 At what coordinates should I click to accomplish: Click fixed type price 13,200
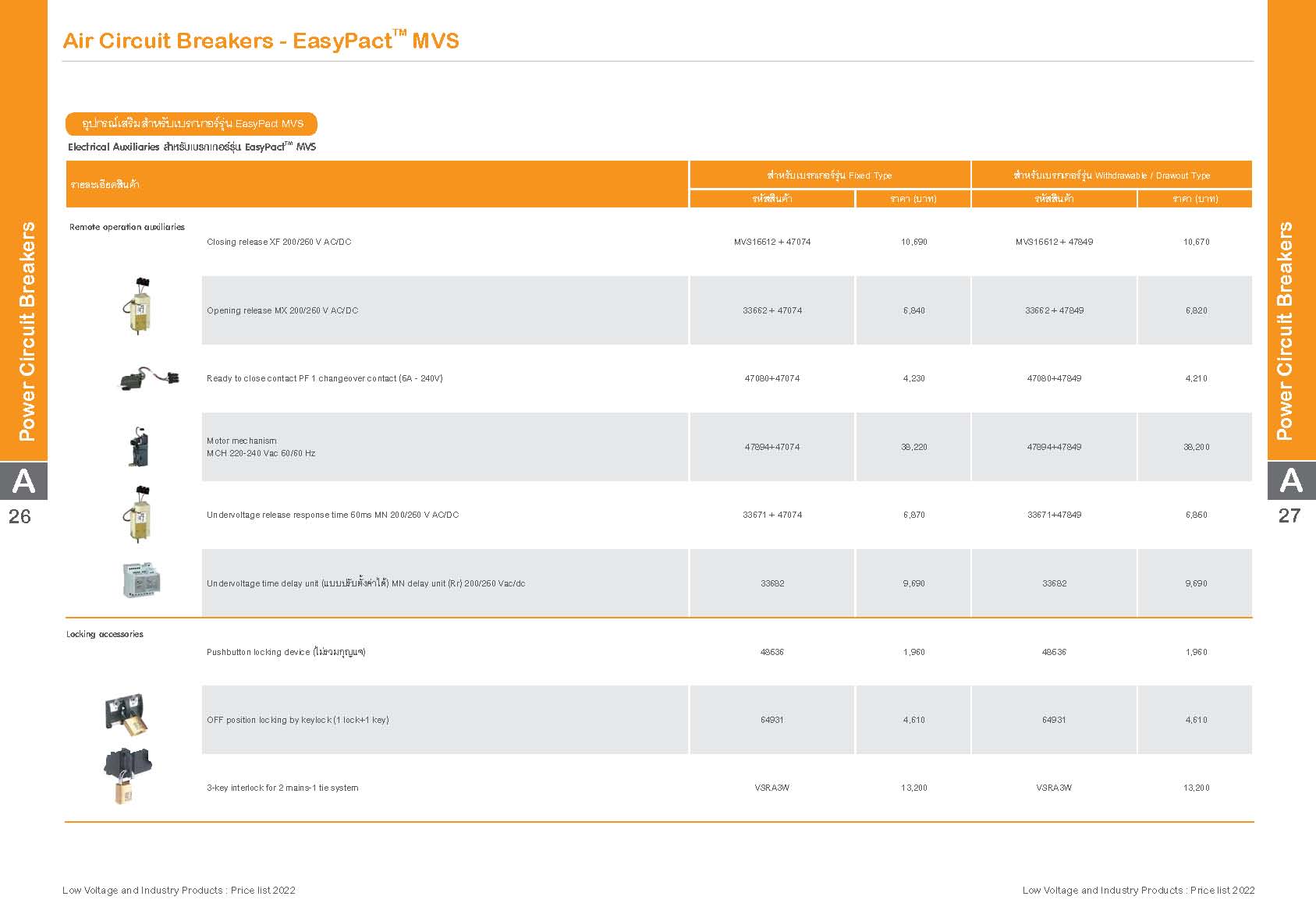pos(914,788)
